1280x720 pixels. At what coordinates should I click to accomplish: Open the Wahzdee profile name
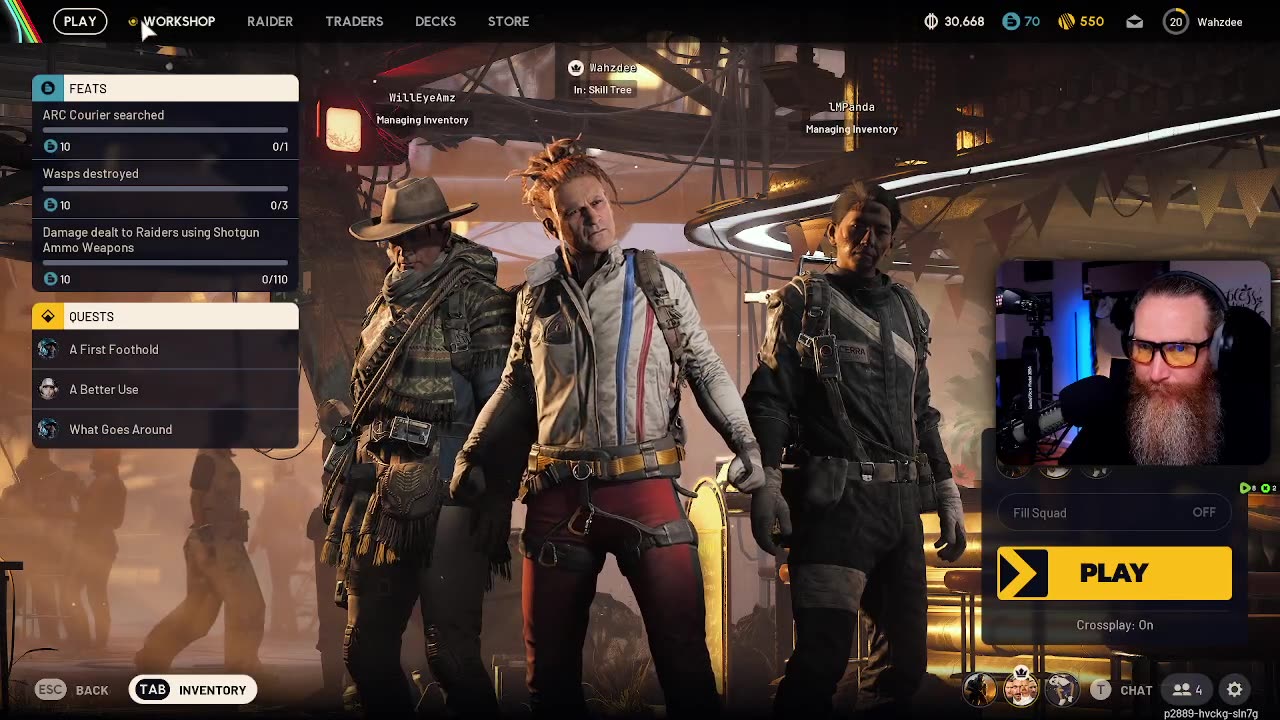[x=1219, y=22]
